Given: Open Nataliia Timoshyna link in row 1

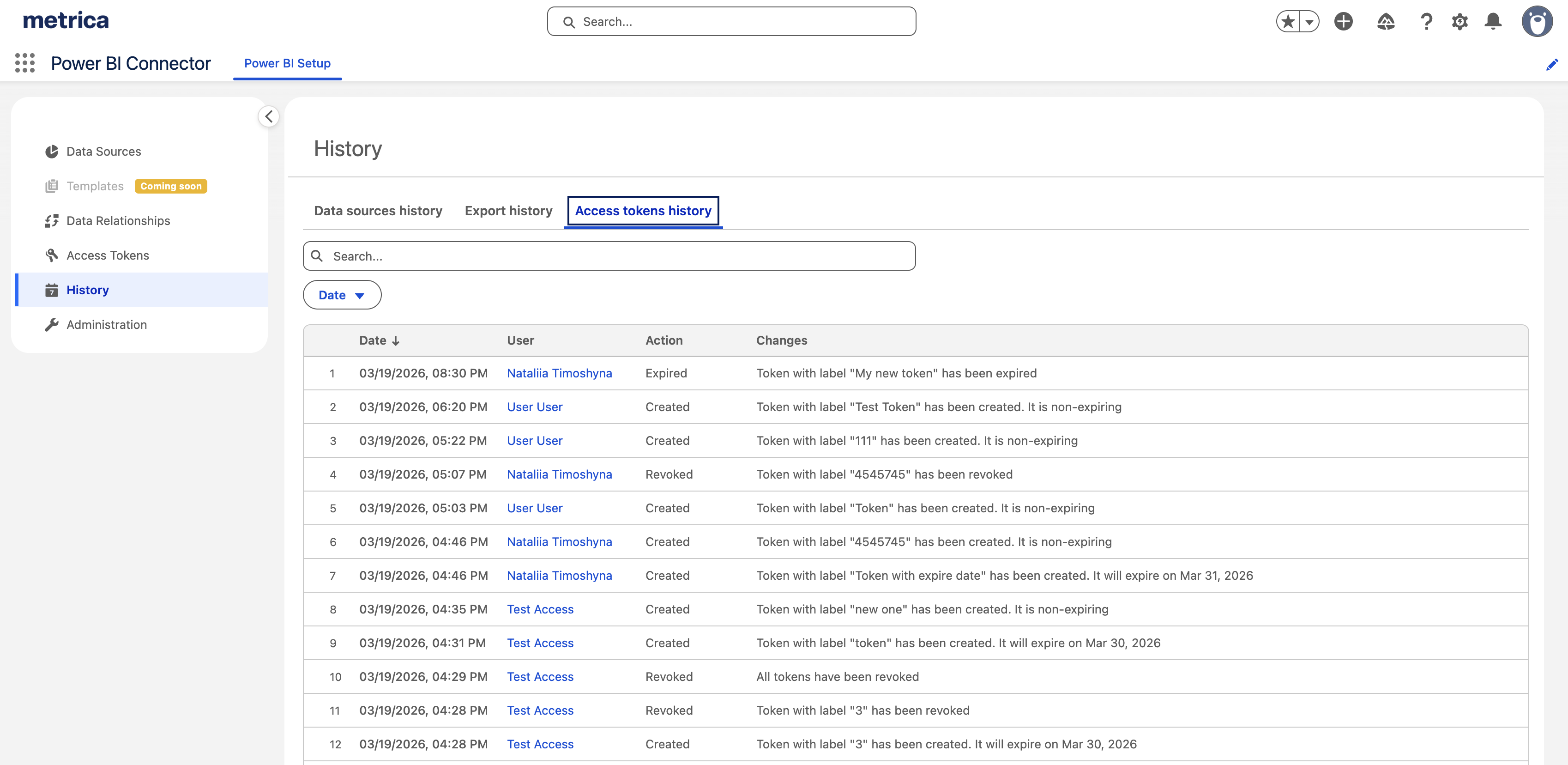Looking at the screenshot, I should (559, 373).
